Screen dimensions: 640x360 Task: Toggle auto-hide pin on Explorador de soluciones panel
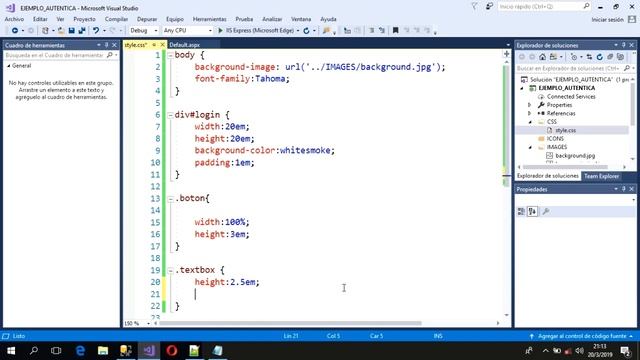624,45
